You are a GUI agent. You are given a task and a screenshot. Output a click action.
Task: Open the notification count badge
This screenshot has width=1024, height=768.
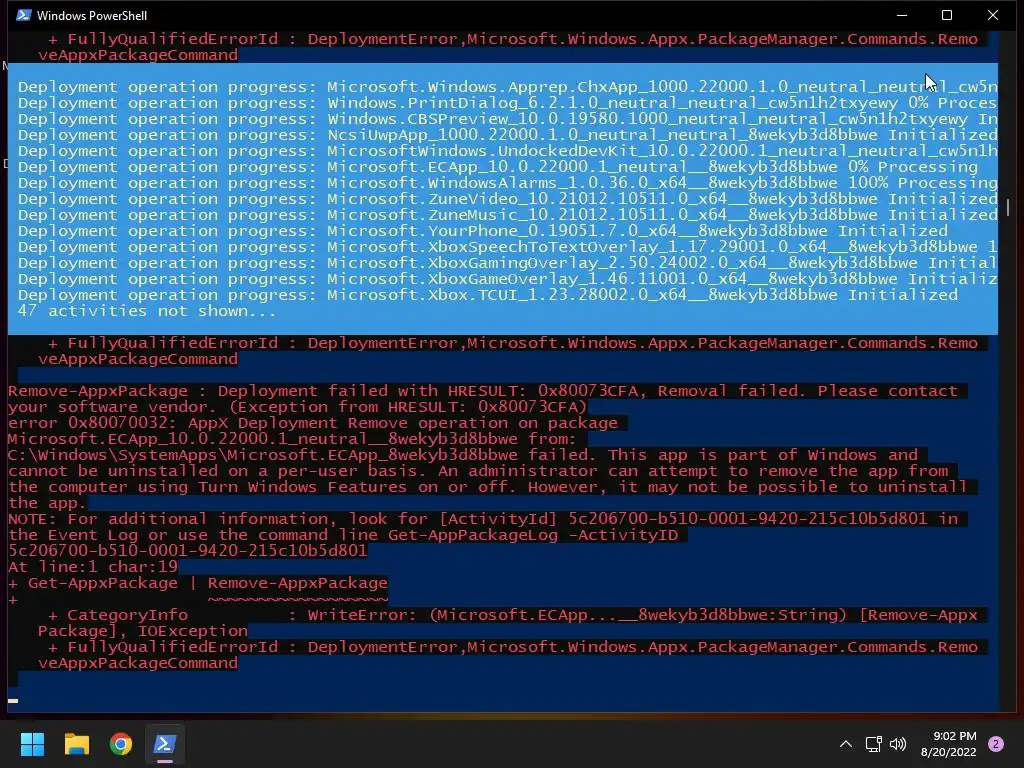click(995, 744)
